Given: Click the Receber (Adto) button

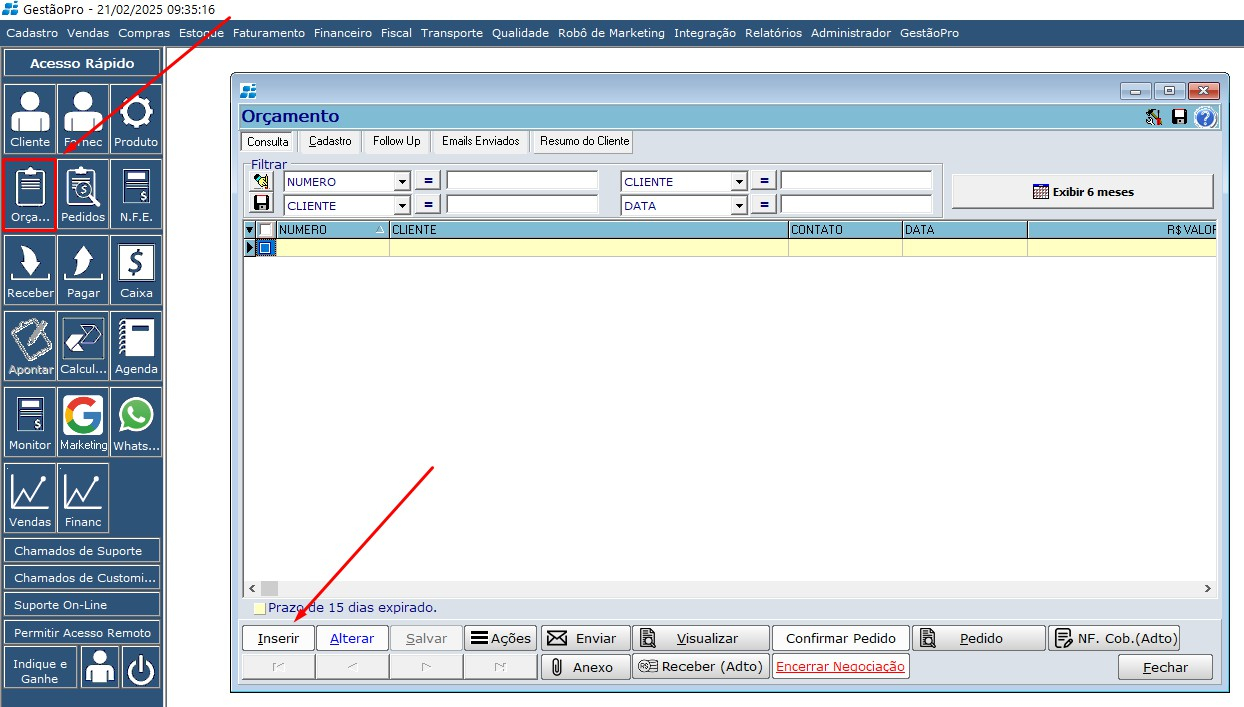Looking at the screenshot, I should (x=701, y=667).
